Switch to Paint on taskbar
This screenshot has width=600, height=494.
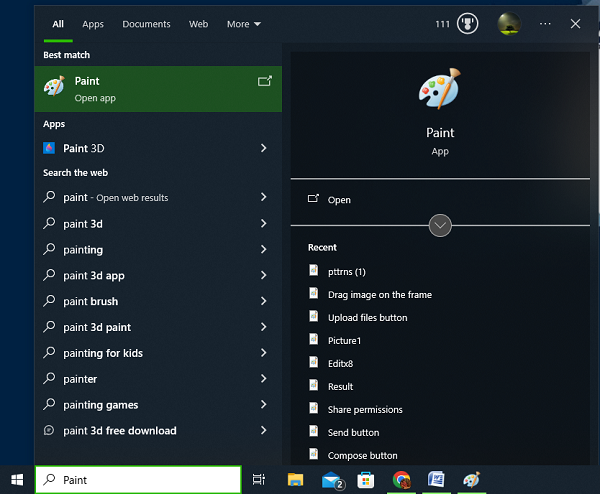click(471, 479)
